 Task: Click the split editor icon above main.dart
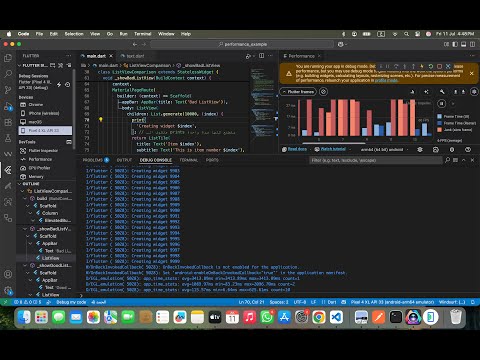(x=262, y=56)
